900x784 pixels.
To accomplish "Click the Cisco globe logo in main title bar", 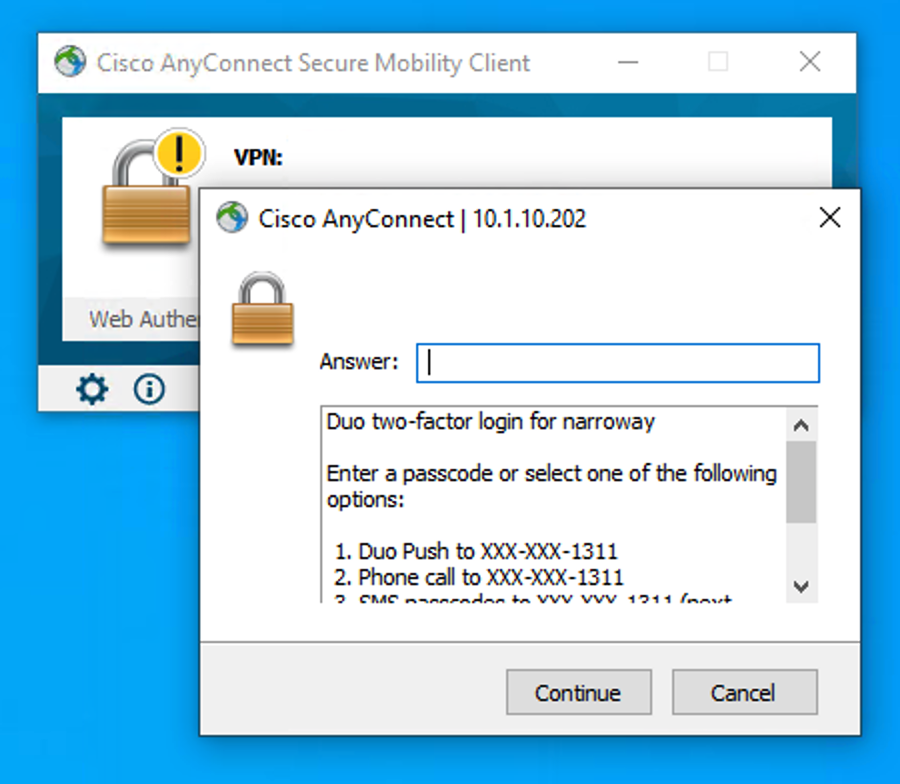I will 68,62.
